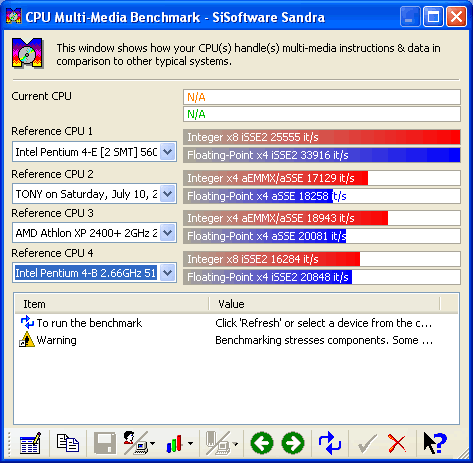Click the title bar application icon
The height and width of the screenshot is (463, 473).
click(x=14, y=16)
